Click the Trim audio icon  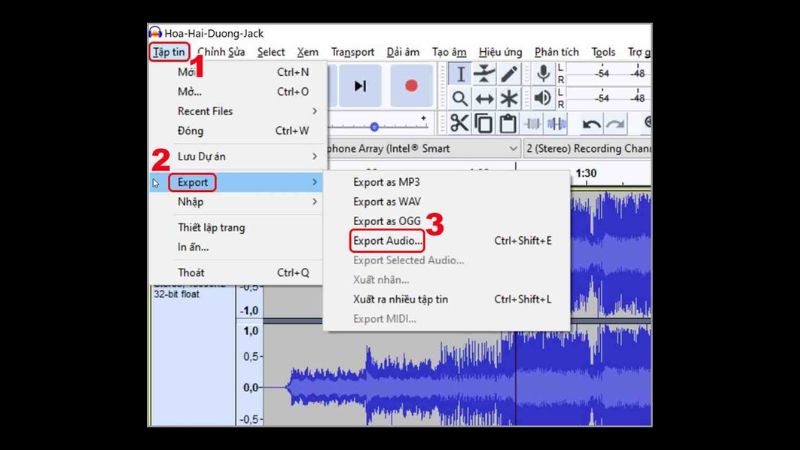533,123
